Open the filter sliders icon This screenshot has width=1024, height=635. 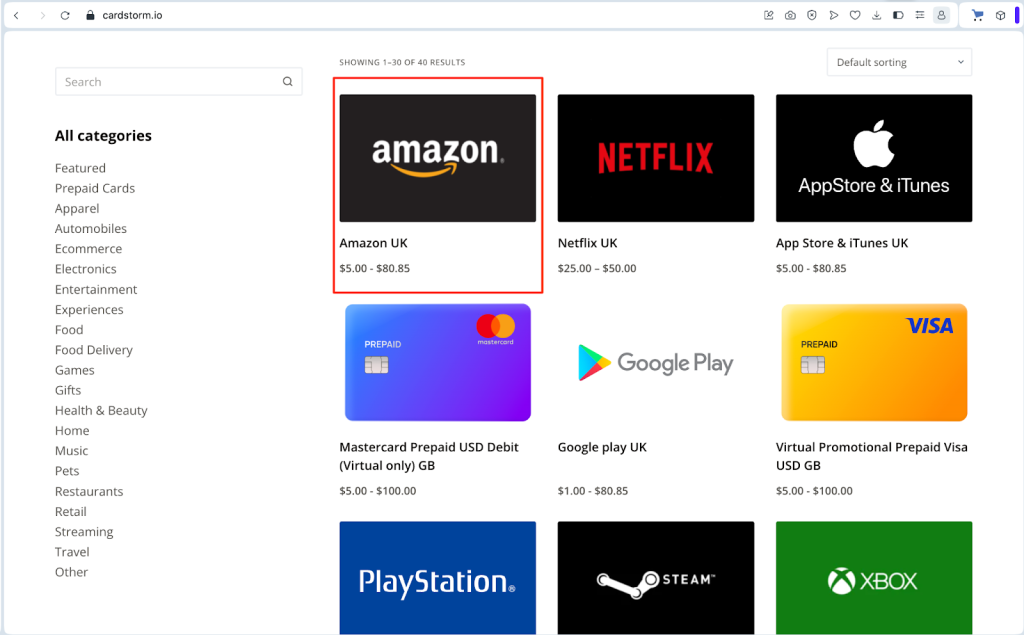click(x=920, y=15)
